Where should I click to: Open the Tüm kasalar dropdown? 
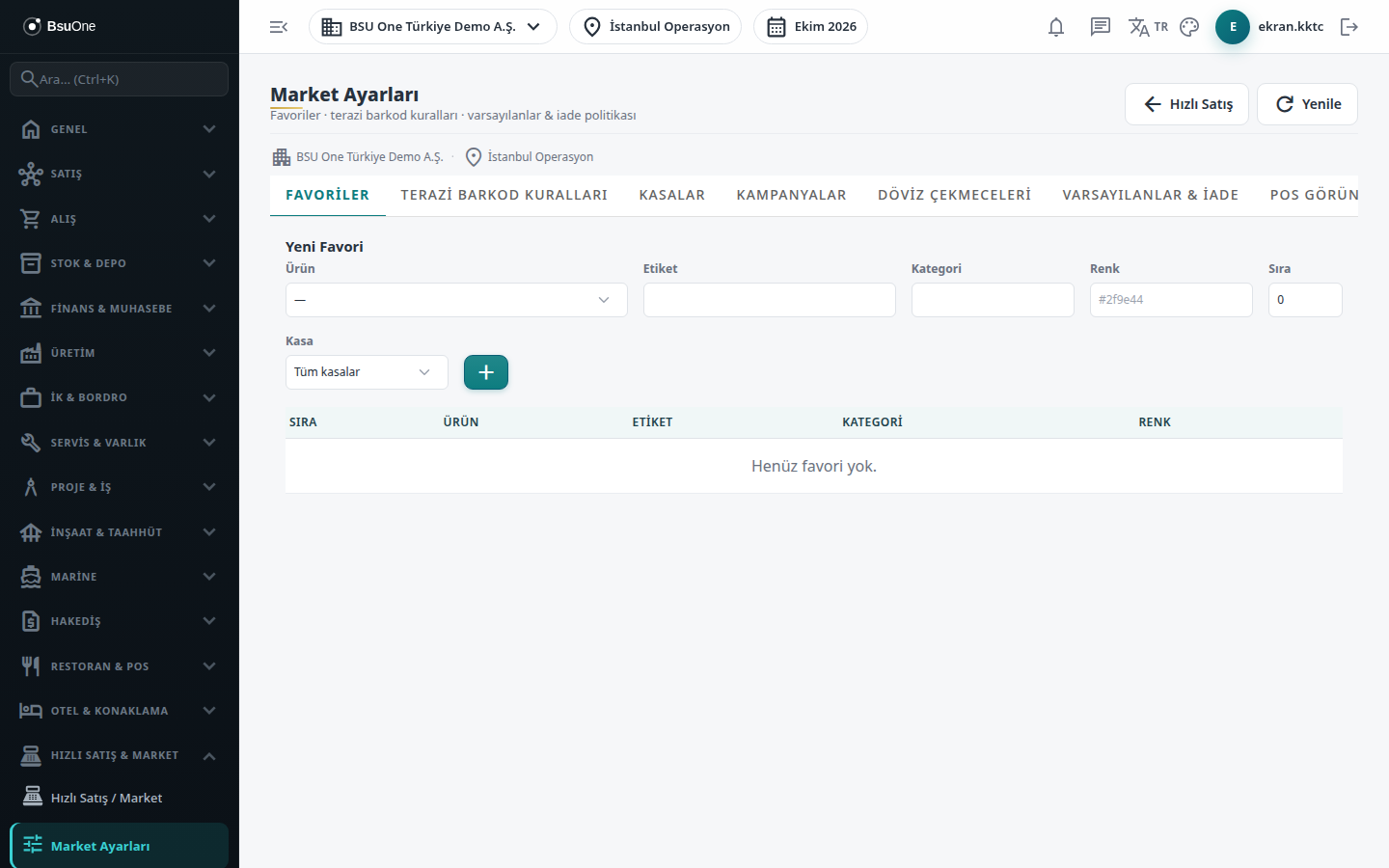[x=367, y=372]
